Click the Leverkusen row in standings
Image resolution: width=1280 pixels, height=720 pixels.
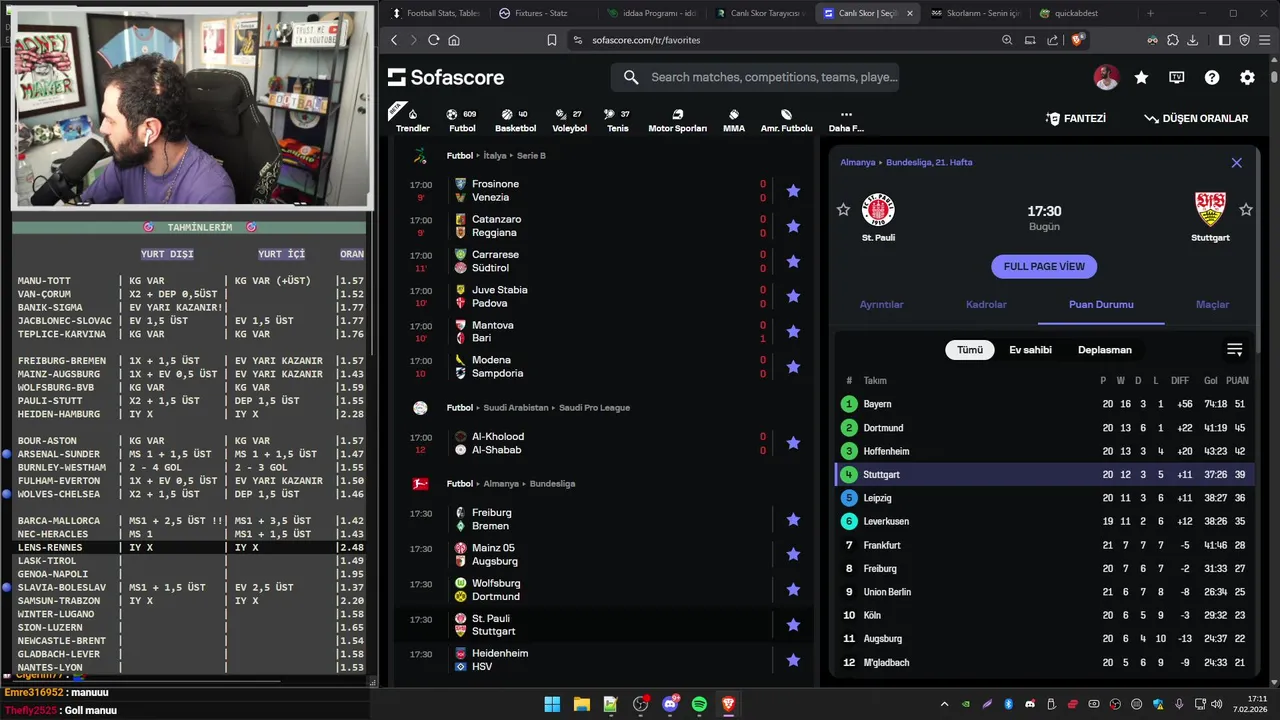pos(1046,521)
